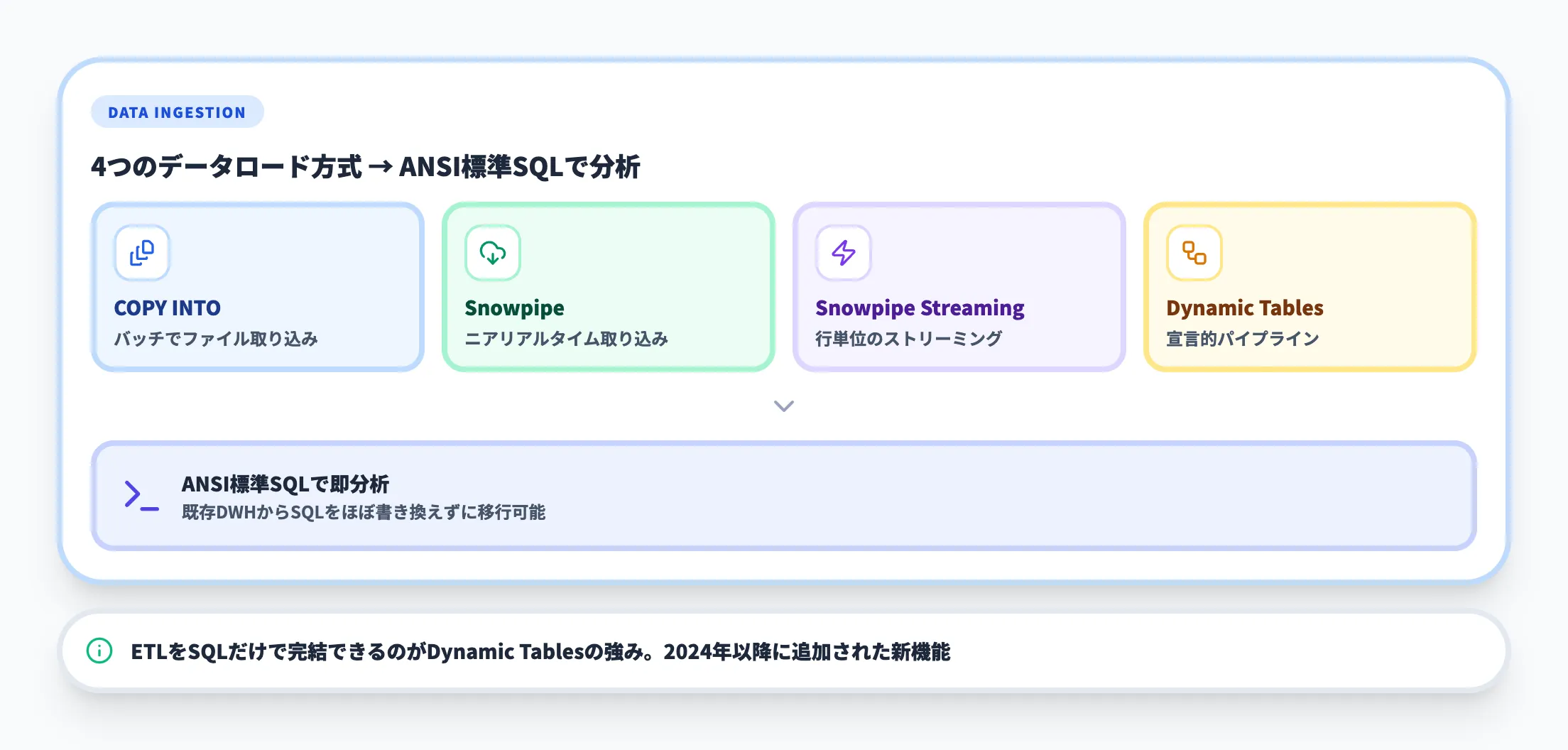This screenshot has width=1568, height=750.
Task: Open the DATA INGESTION badge
Action: click(x=177, y=112)
